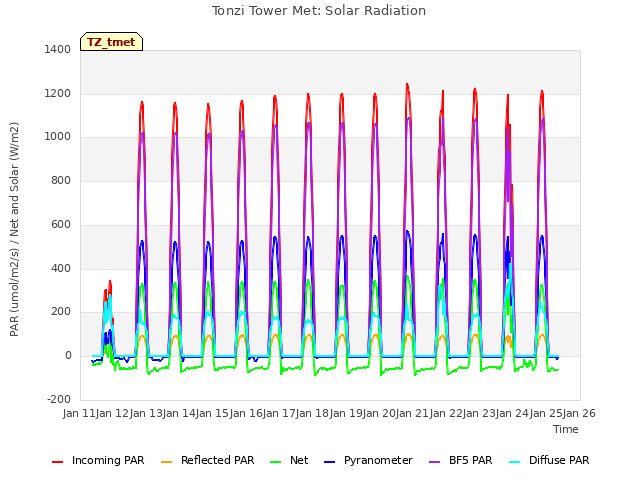Click the small cloudy-day peak on Jan 11
This screenshot has height=480, width=640.
pos(109,282)
